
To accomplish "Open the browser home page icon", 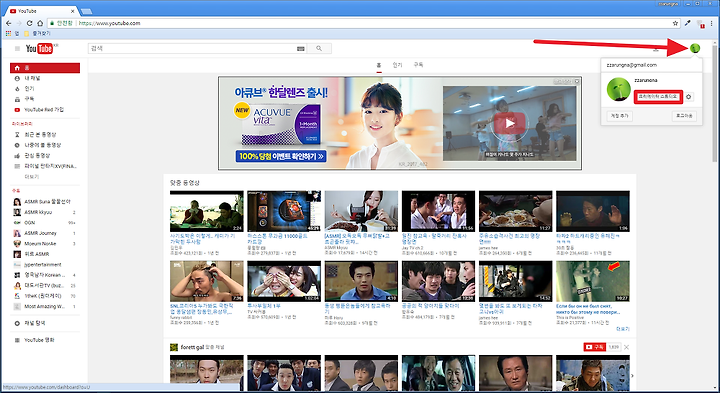I will pos(40,23).
